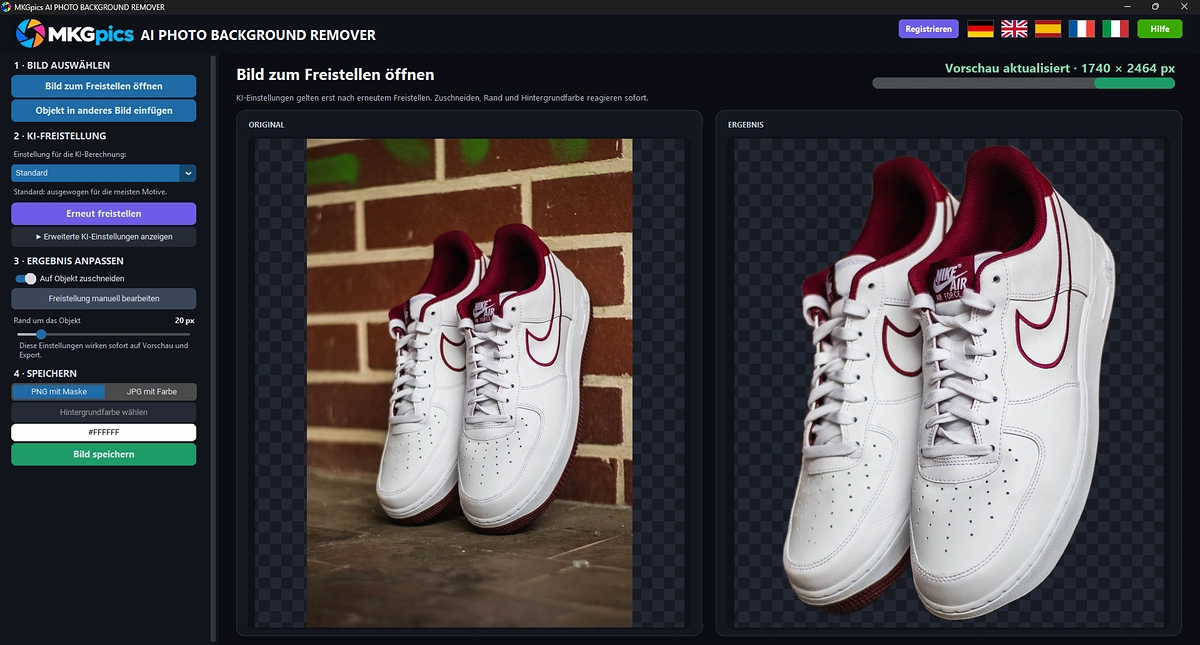The image size is (1200, 645).
Task: Click the white #FFFFFF color field
Action: [104, 433]
